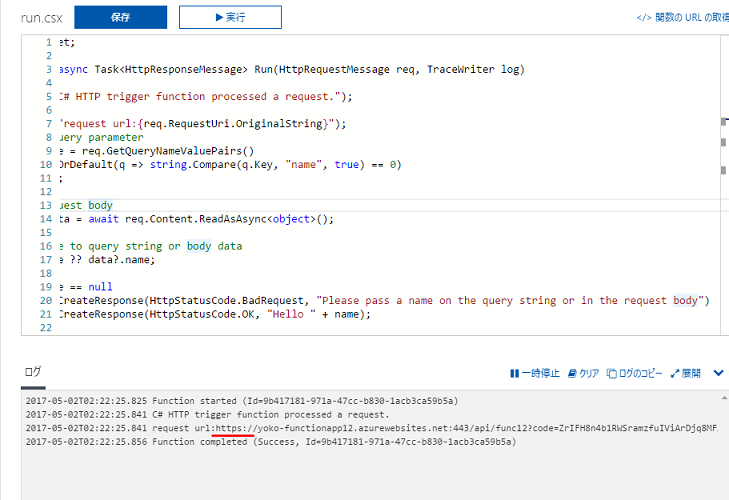Click line 7 request url log code
The width and height of the screenshot is (729, 500).
click(203, 124)
